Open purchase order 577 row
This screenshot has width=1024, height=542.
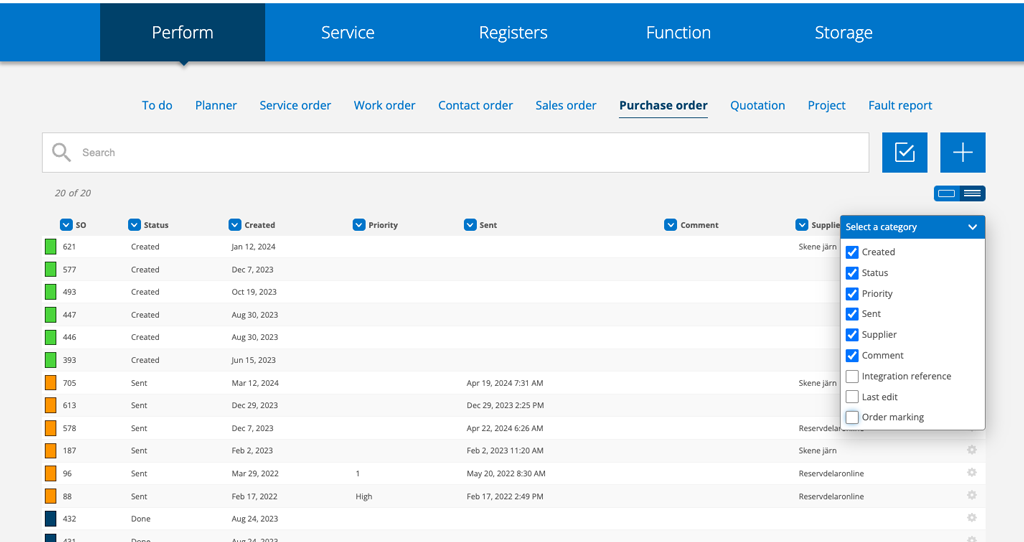pos(441,269)
